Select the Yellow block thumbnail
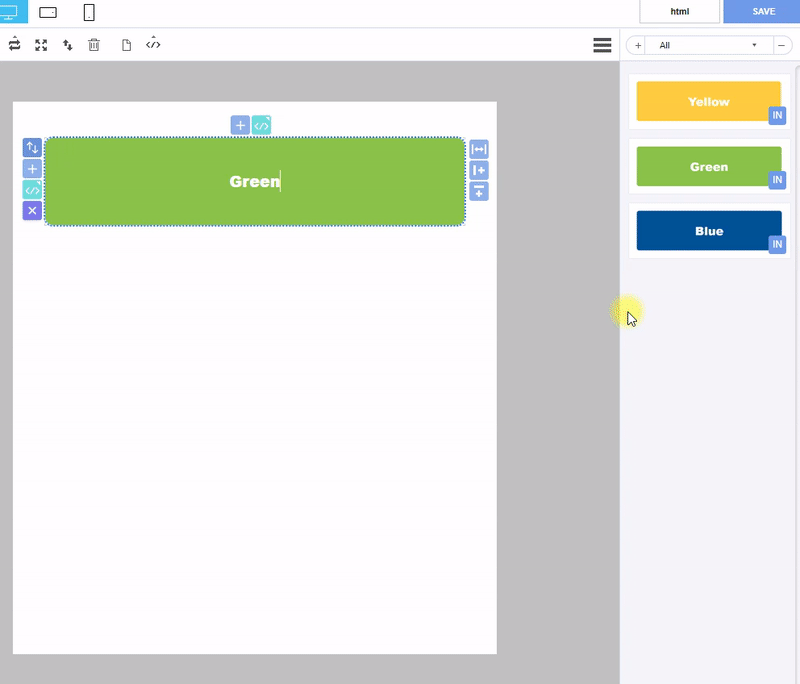The image size is (800, 684). click(x=708, y=101)
